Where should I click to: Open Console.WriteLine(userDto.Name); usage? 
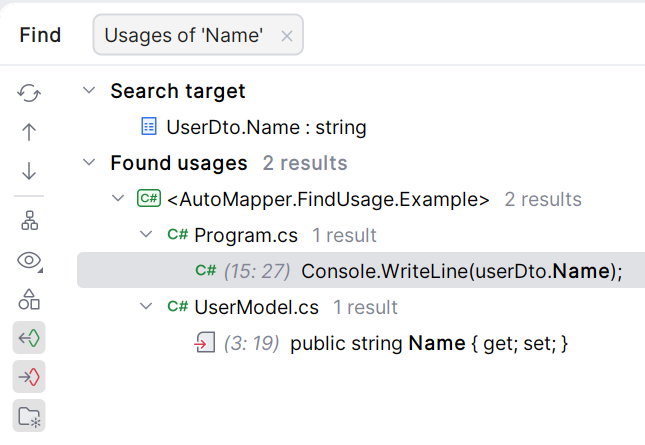point(462,271)
